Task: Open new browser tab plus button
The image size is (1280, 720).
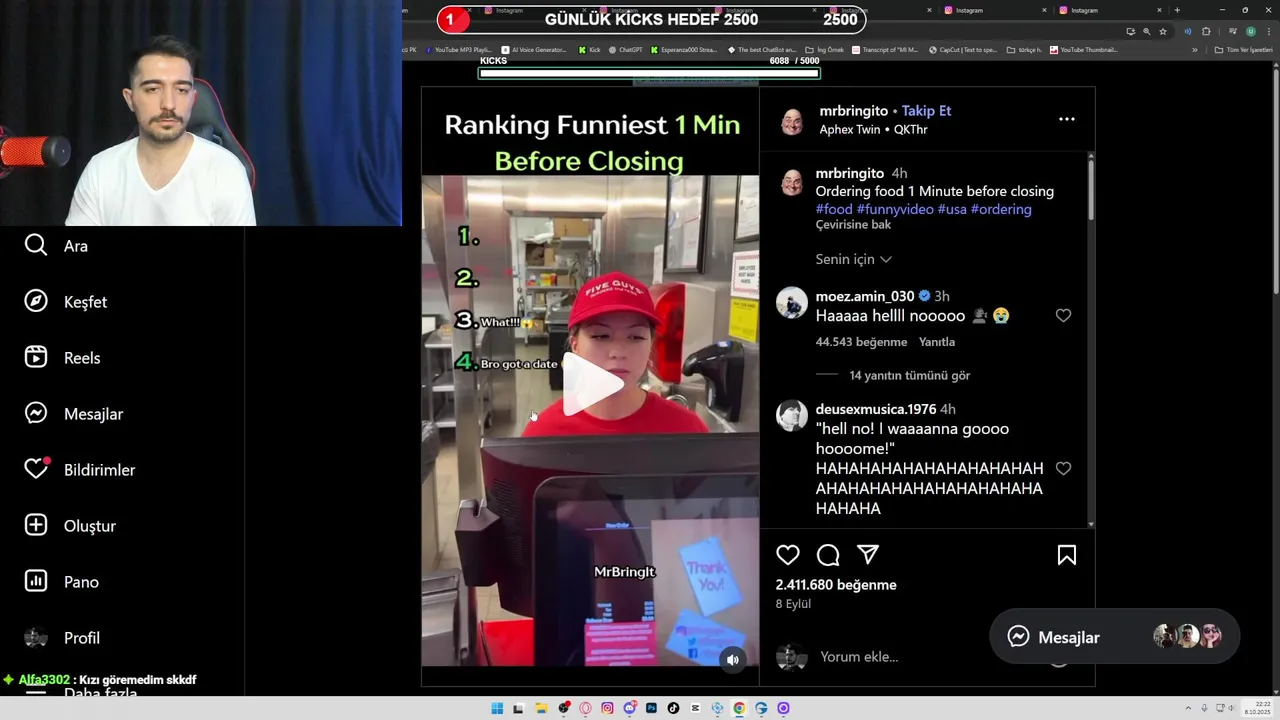Action: click(x=1177, y=10)
